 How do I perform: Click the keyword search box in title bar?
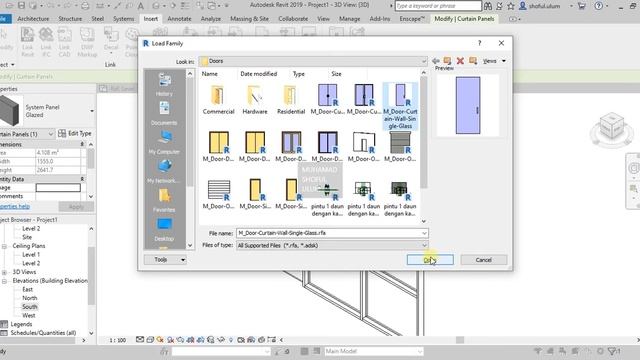[438, 6]
